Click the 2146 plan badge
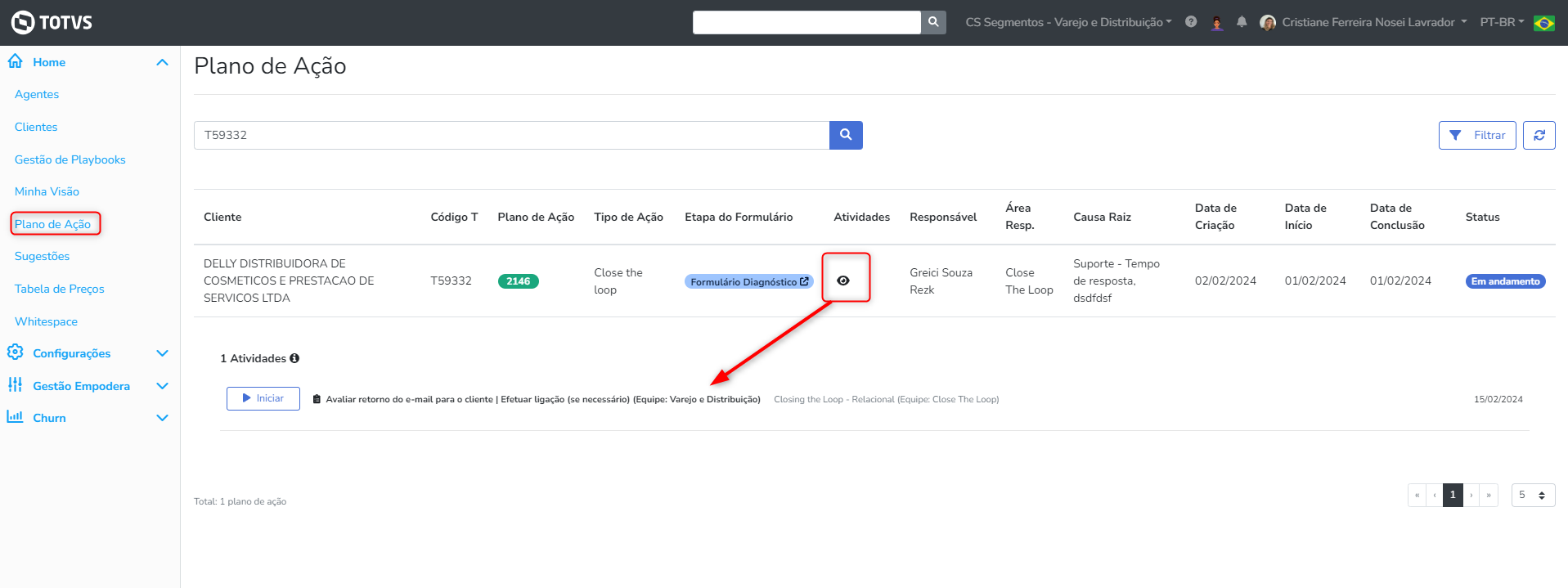The image size is (1568, 588). coord(518,281)
